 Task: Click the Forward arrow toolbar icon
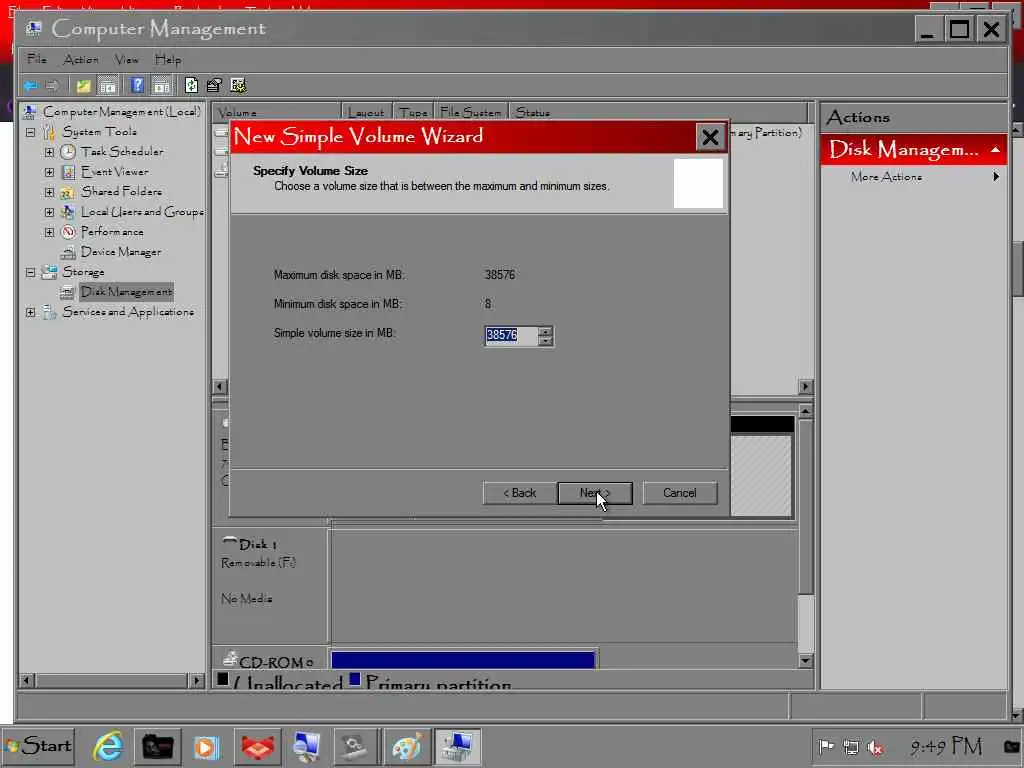[53, 86]
